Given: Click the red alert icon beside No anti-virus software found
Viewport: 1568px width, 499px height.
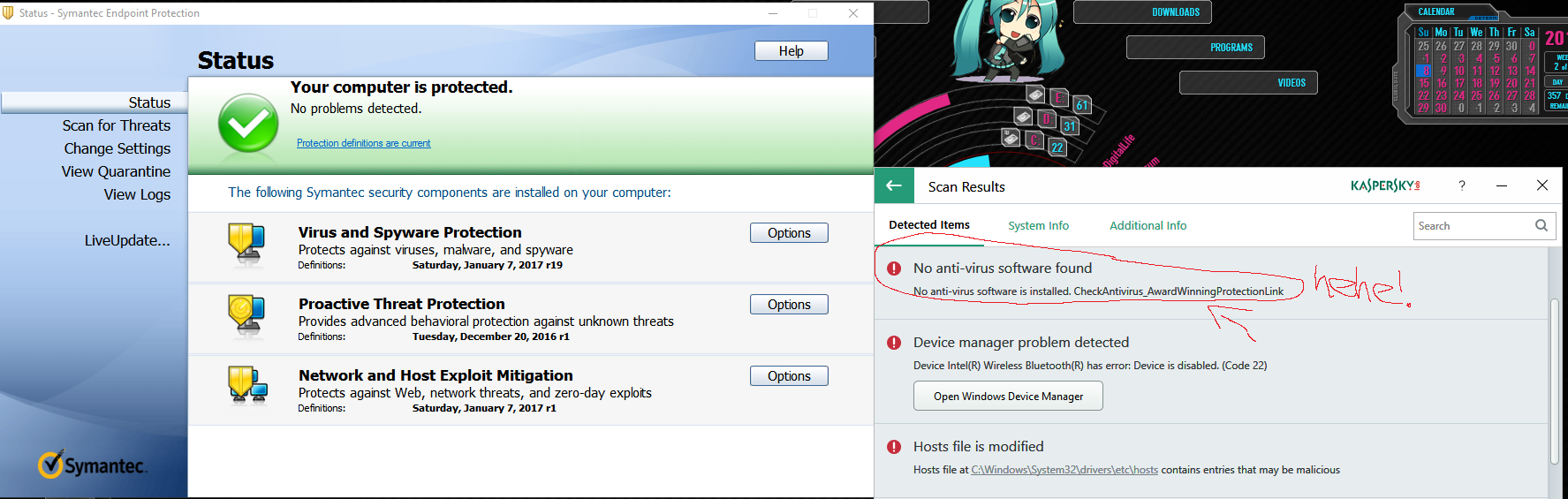Looking at the screenshot, I should tap(894, 268).
